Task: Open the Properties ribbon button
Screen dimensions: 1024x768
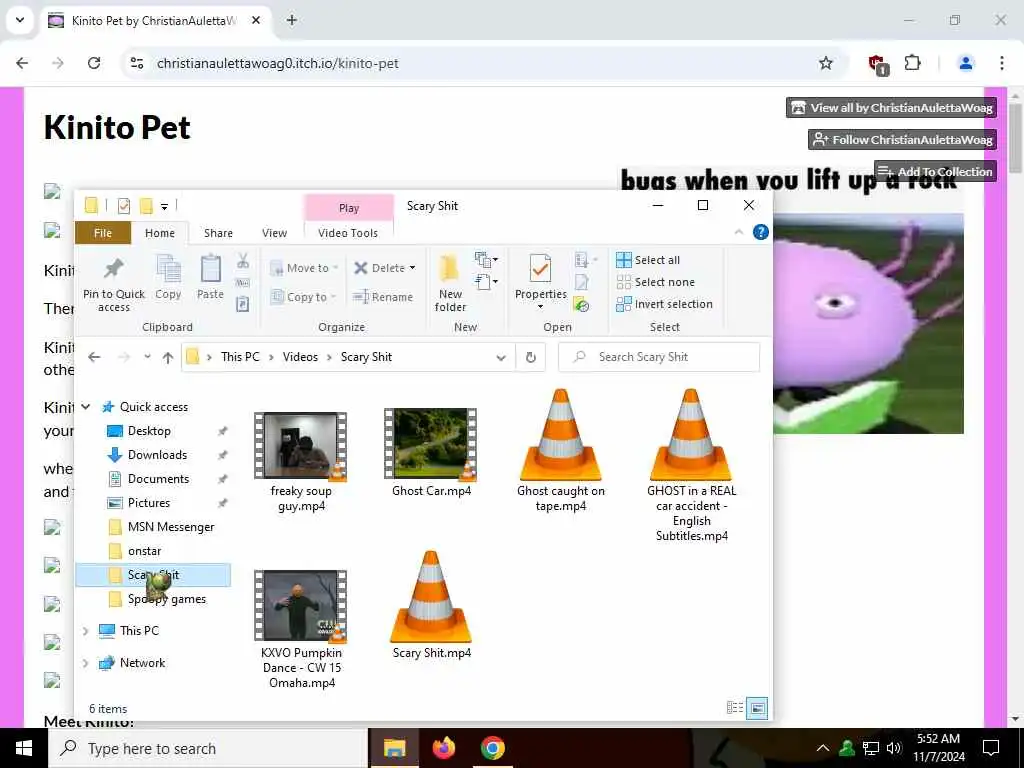Action: click(x=540, y=281)
